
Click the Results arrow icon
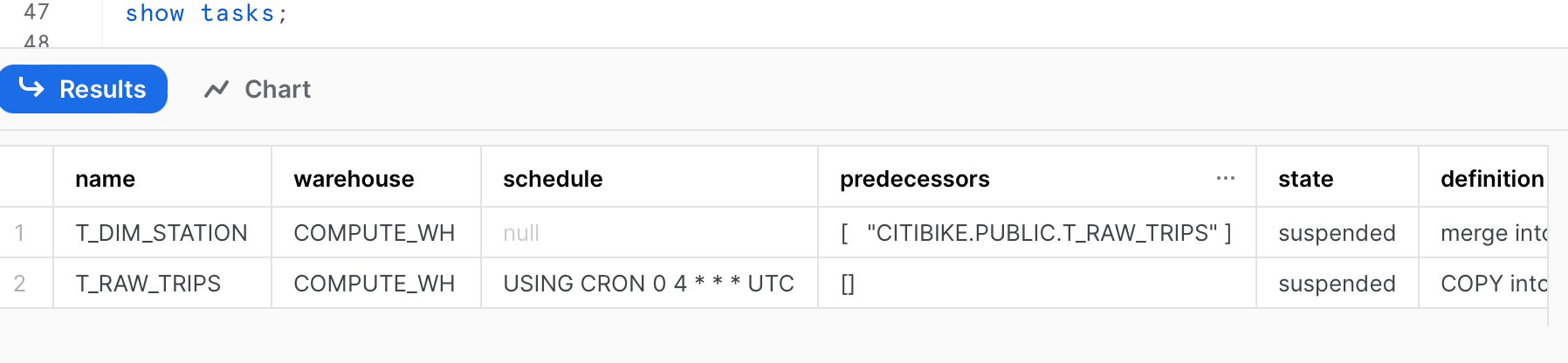pos(31,87)
